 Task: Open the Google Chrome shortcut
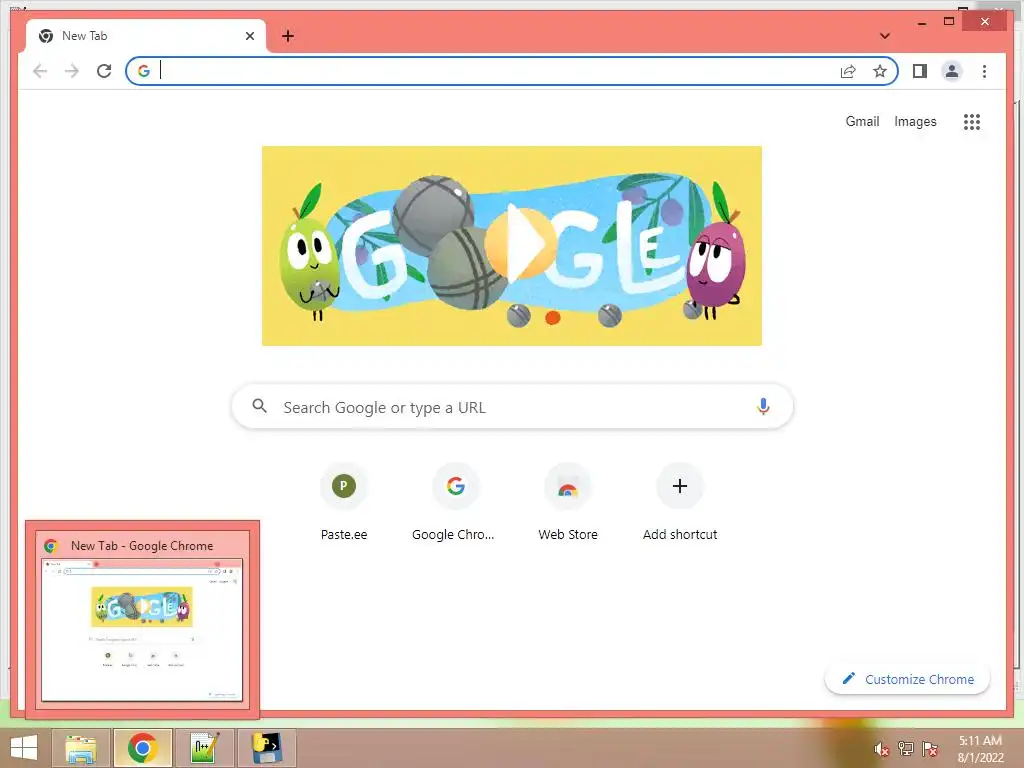[455, 502]
